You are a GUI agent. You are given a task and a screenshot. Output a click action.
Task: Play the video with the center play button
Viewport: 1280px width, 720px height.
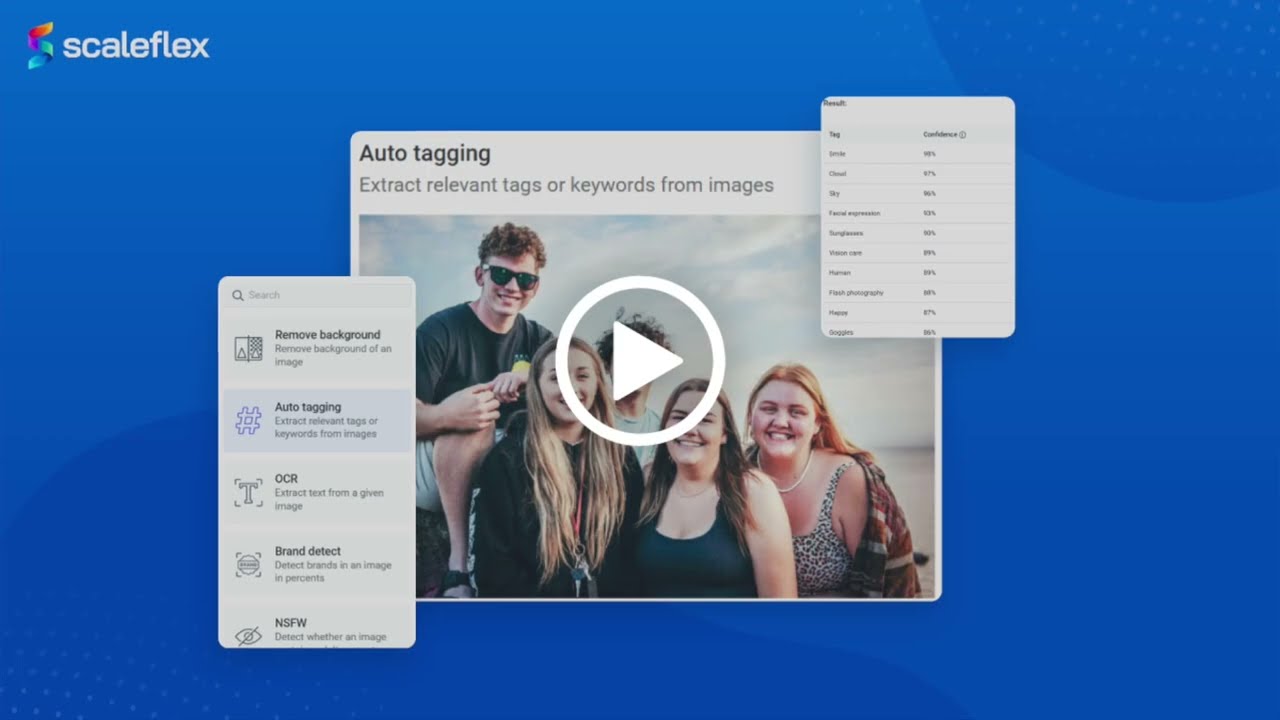[640, 361]
